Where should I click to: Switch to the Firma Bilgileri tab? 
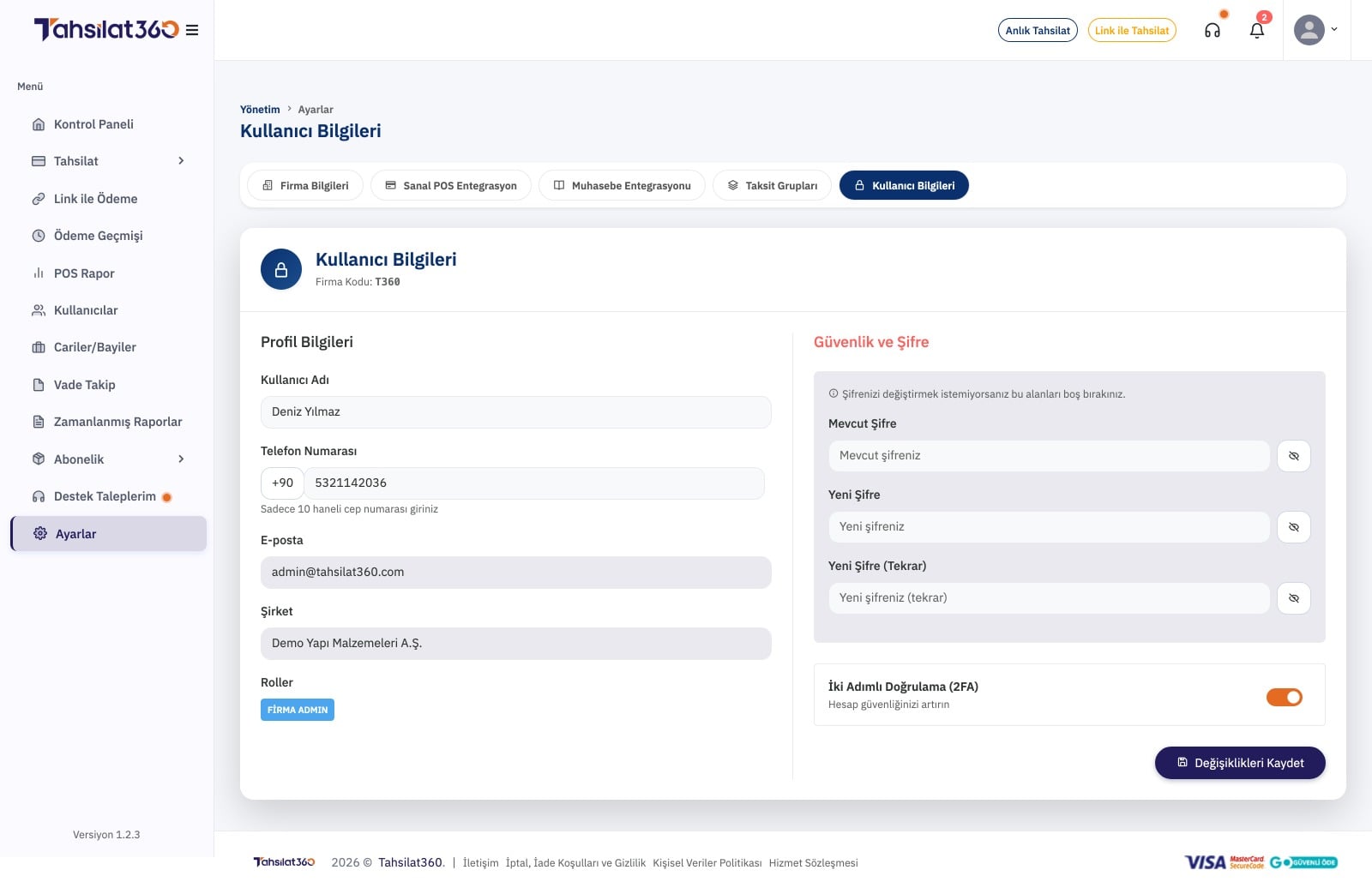(x=305, y=185)
